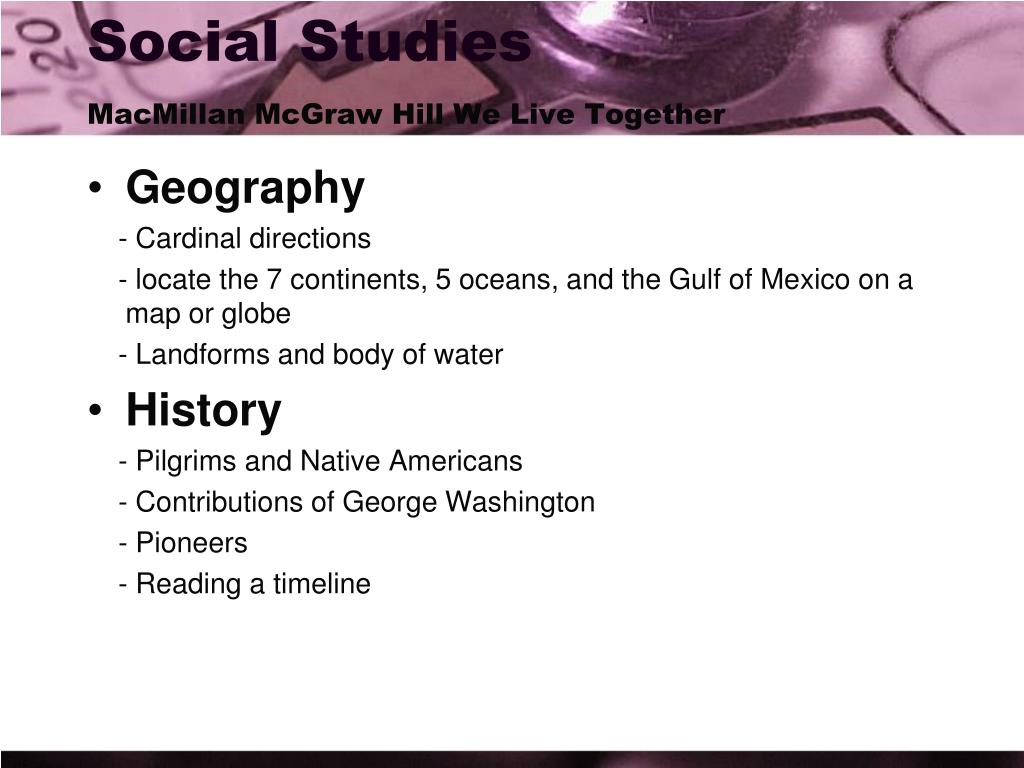Select '- Landforms and body of water'
This screenshot has height=768, width=1024.
pos(311,355)
